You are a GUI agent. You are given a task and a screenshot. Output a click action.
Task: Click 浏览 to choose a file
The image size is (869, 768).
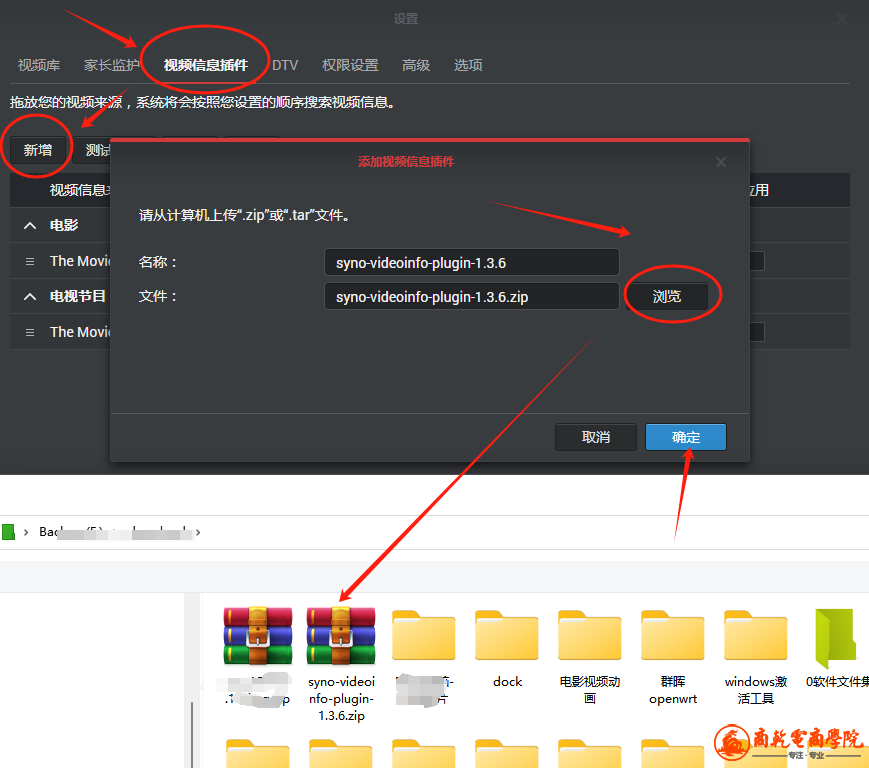(x=667, y=296)
